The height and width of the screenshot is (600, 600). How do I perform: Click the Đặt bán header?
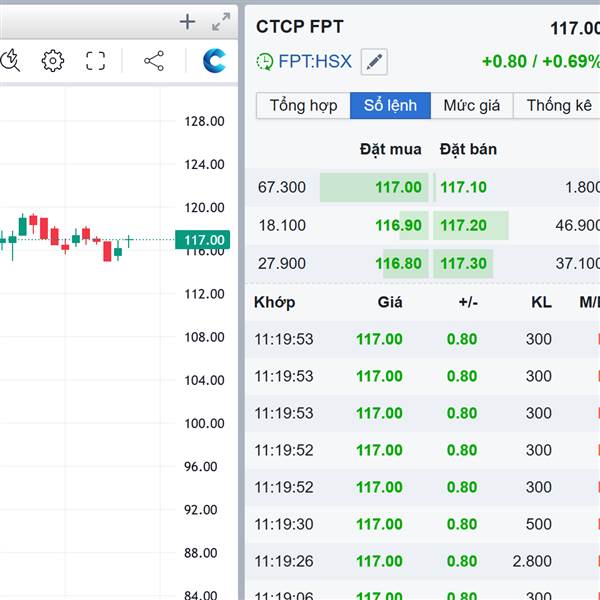(468, 149)
